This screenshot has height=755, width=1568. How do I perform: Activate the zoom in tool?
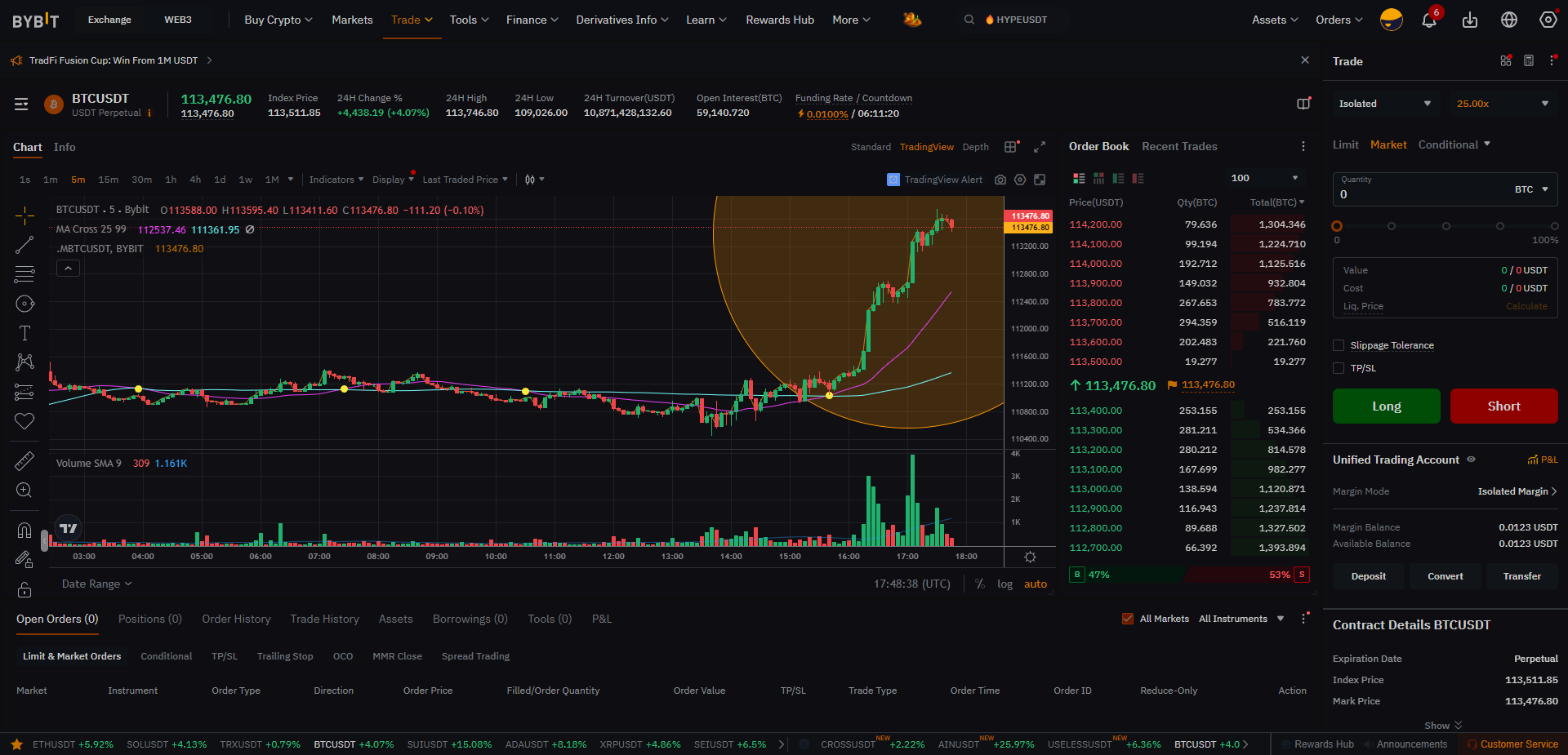pos(24,490)
